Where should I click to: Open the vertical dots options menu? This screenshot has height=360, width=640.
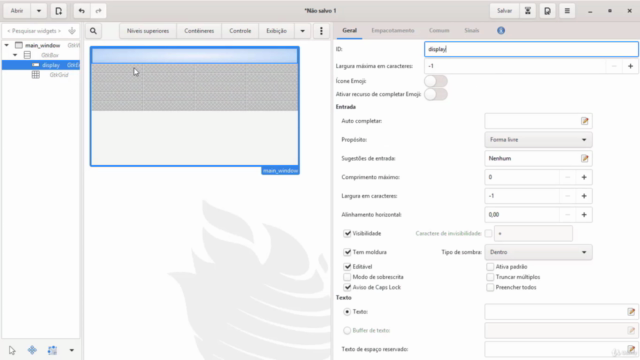pos(321,31)
